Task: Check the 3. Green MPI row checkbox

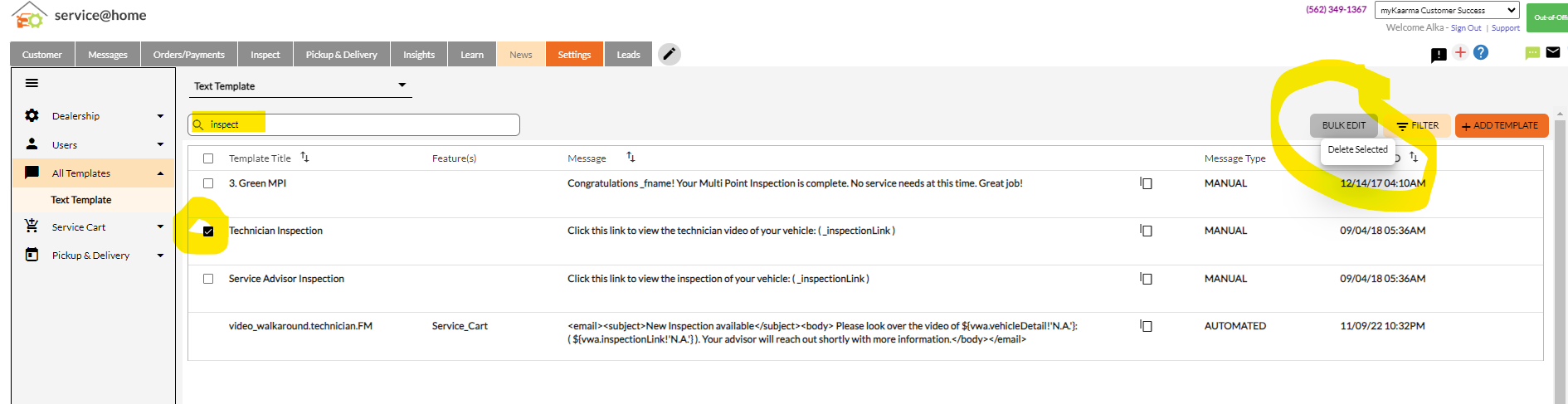Action: 208,183
